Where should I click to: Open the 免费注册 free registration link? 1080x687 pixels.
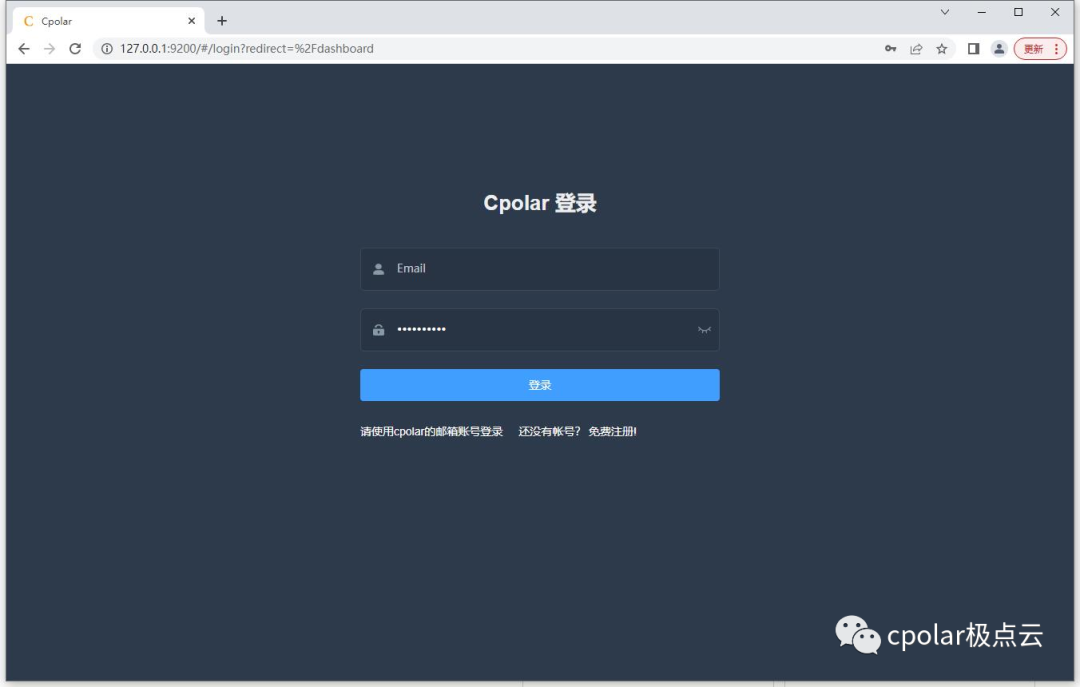click(x=612, y=431)
